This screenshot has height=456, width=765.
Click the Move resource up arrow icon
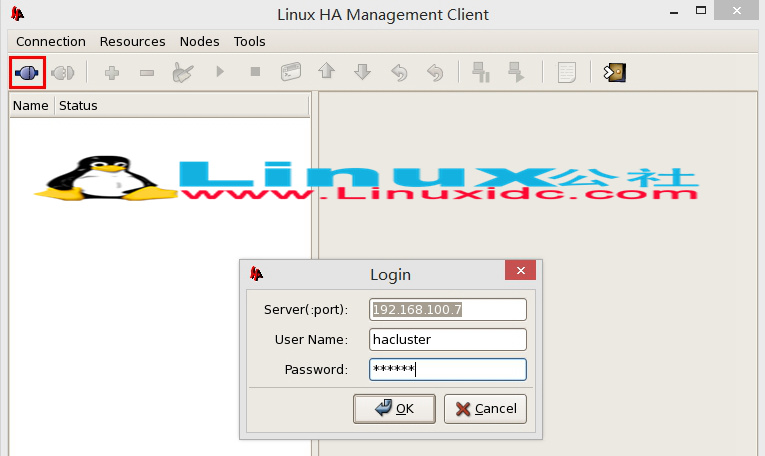tap(326, 72)
